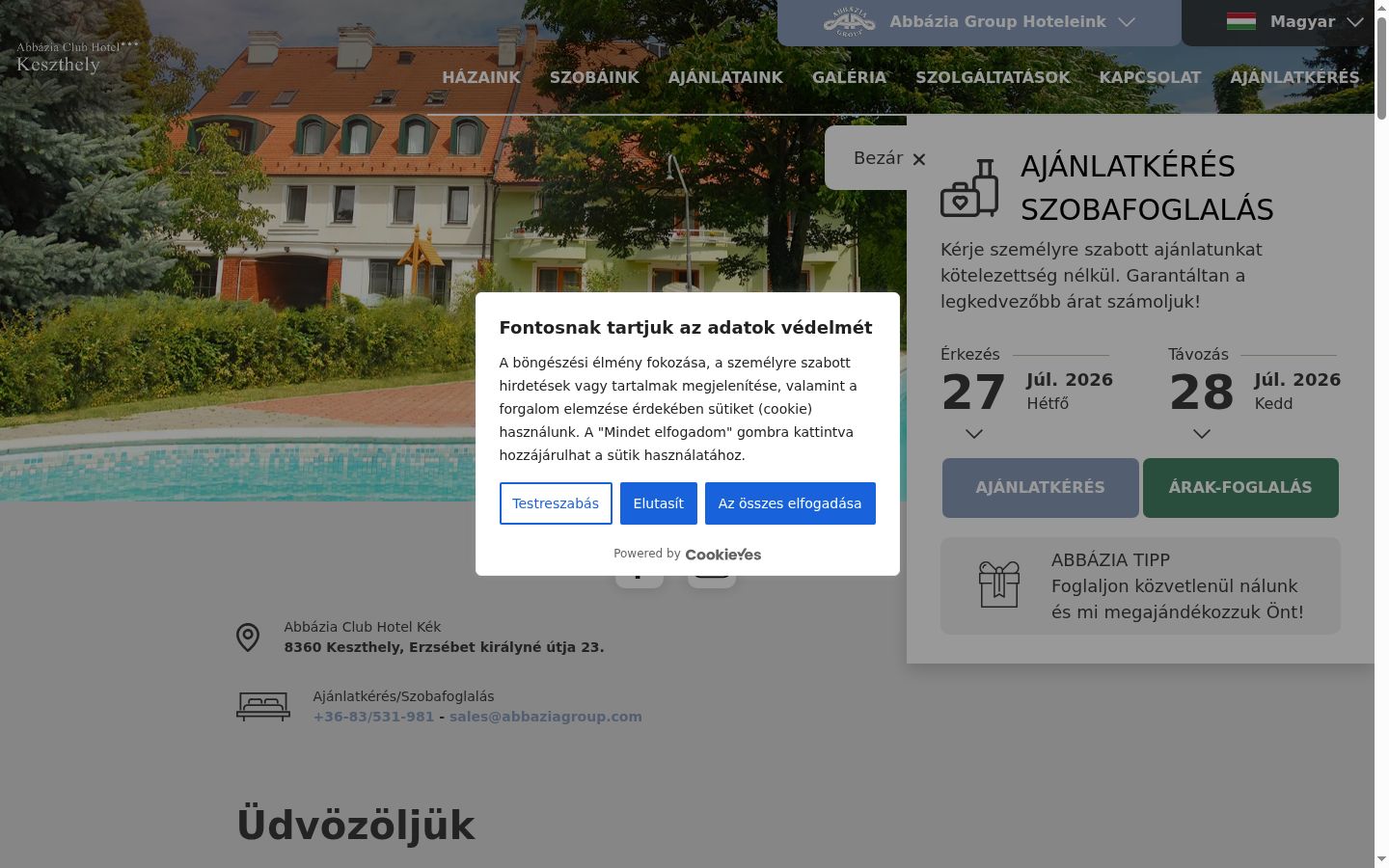Viewport: 1389px width, 868px height.
Task: Click the Testreszabás cookie button
Action: click(x=556, y=503)
